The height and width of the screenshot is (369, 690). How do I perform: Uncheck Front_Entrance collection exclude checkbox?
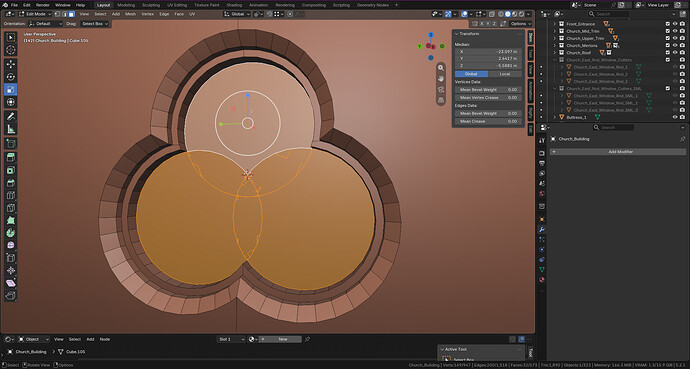point(668,24)
